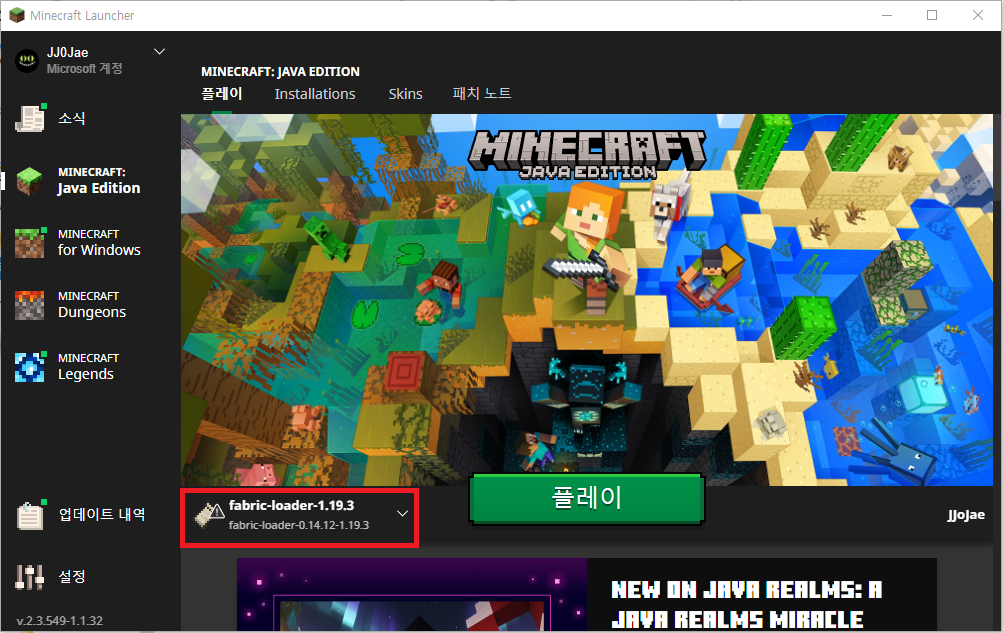Select the 'Java Edition' sidebar label

99,188
